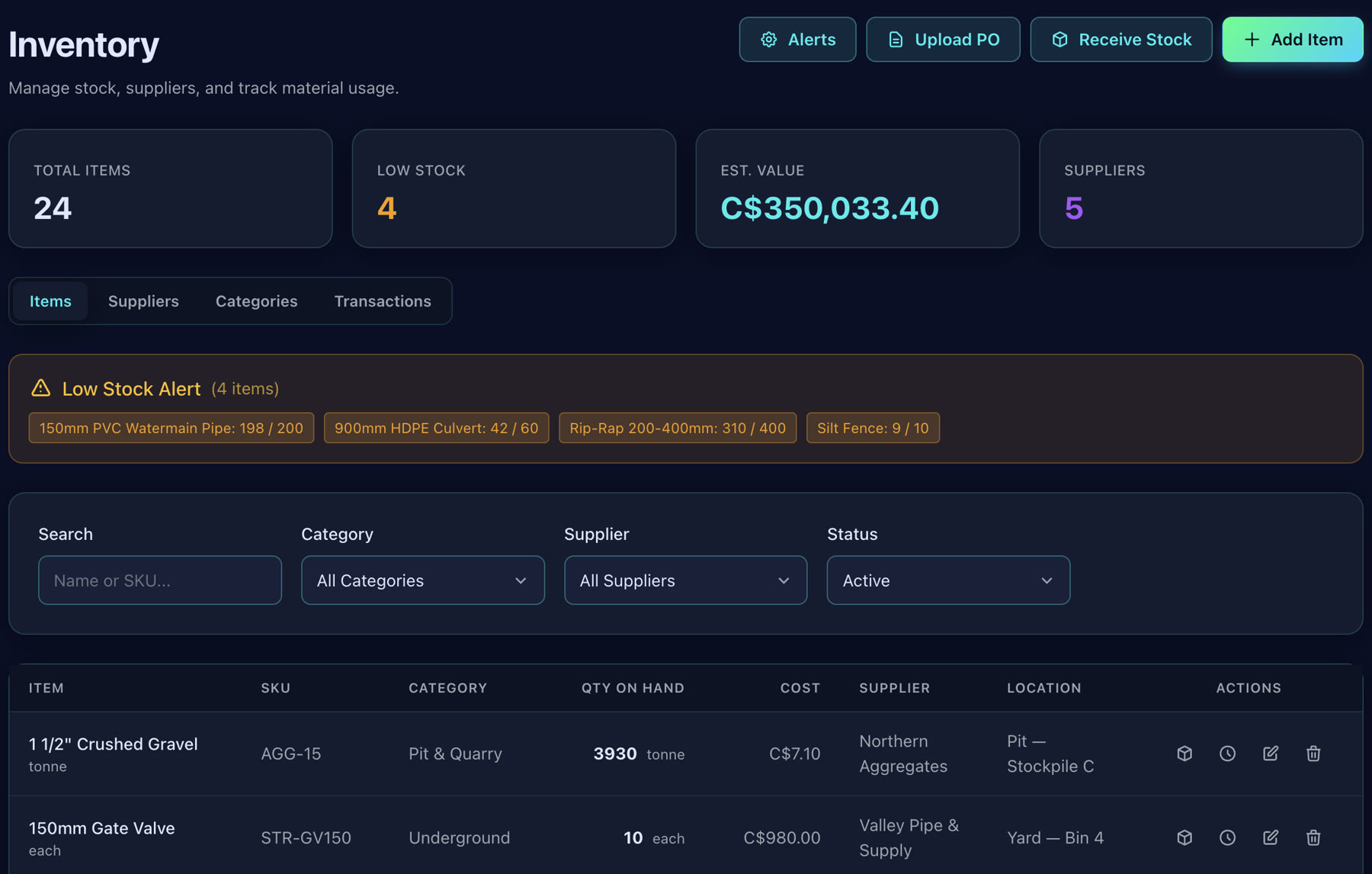1372x874 pixels.
Task: Click the COST column header
Action: pos(800,688)
